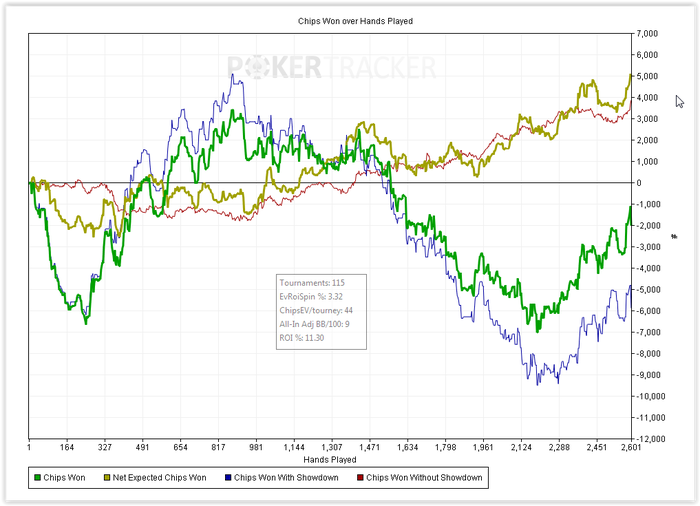Image resolution: width=700 pixels, height=506 pixels.
Task: Click the green Chips Won legend swatch
Action: [38, 478]
